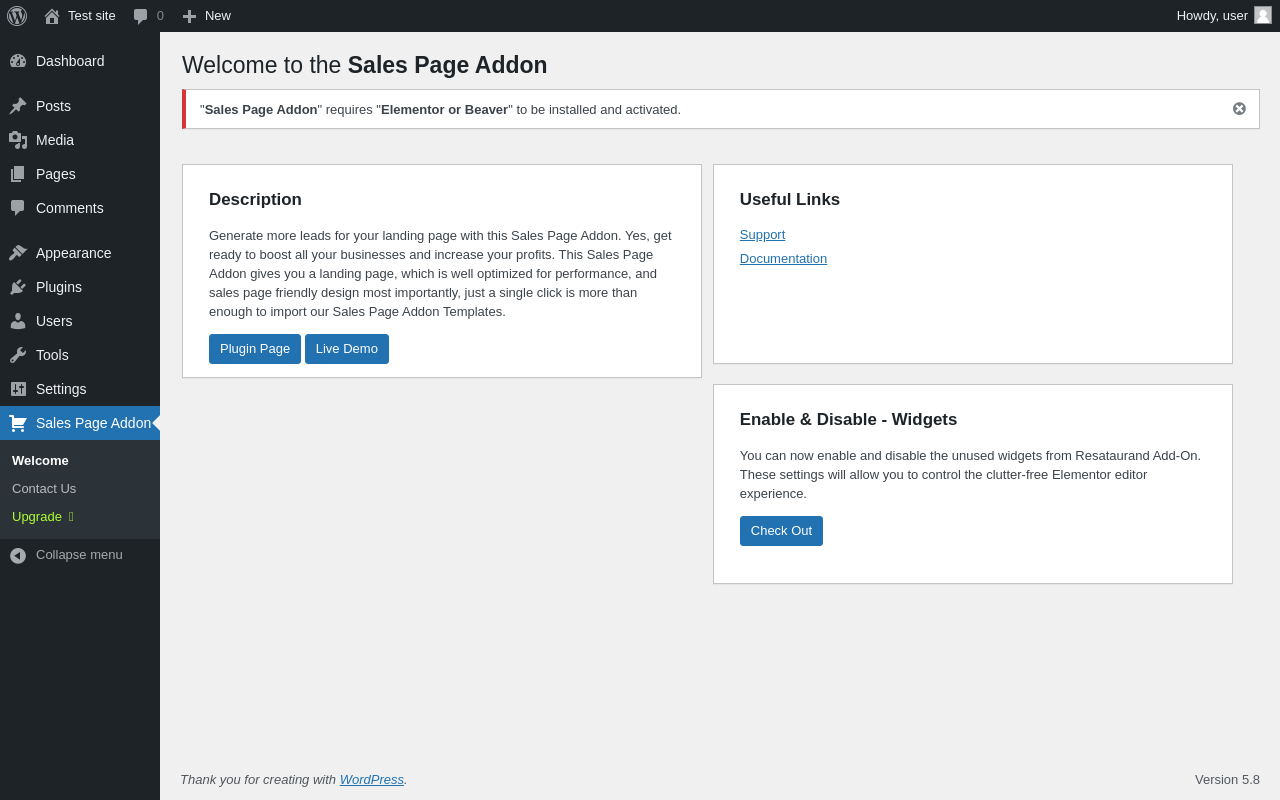
Task: Click the Posts pushpin icon
Action: pyautogui.click(x=18, y=106)
